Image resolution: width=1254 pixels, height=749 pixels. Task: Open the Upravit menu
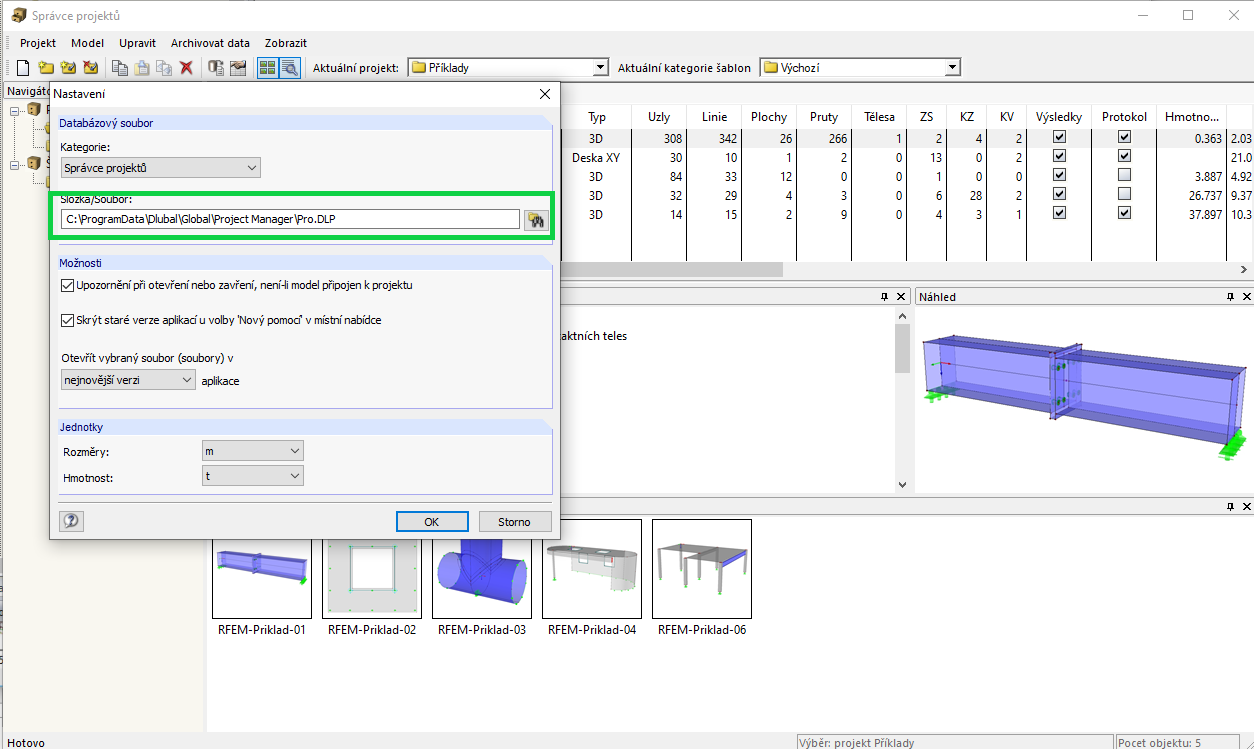click(x=137, y=43)
